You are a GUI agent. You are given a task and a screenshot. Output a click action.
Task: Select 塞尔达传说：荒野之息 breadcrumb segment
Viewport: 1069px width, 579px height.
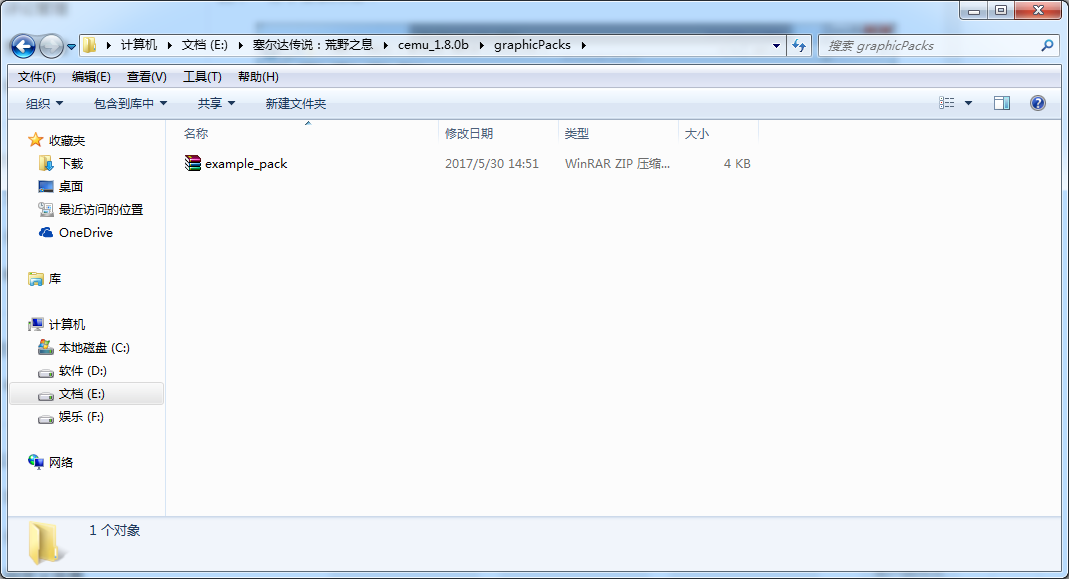coord(313,45)
